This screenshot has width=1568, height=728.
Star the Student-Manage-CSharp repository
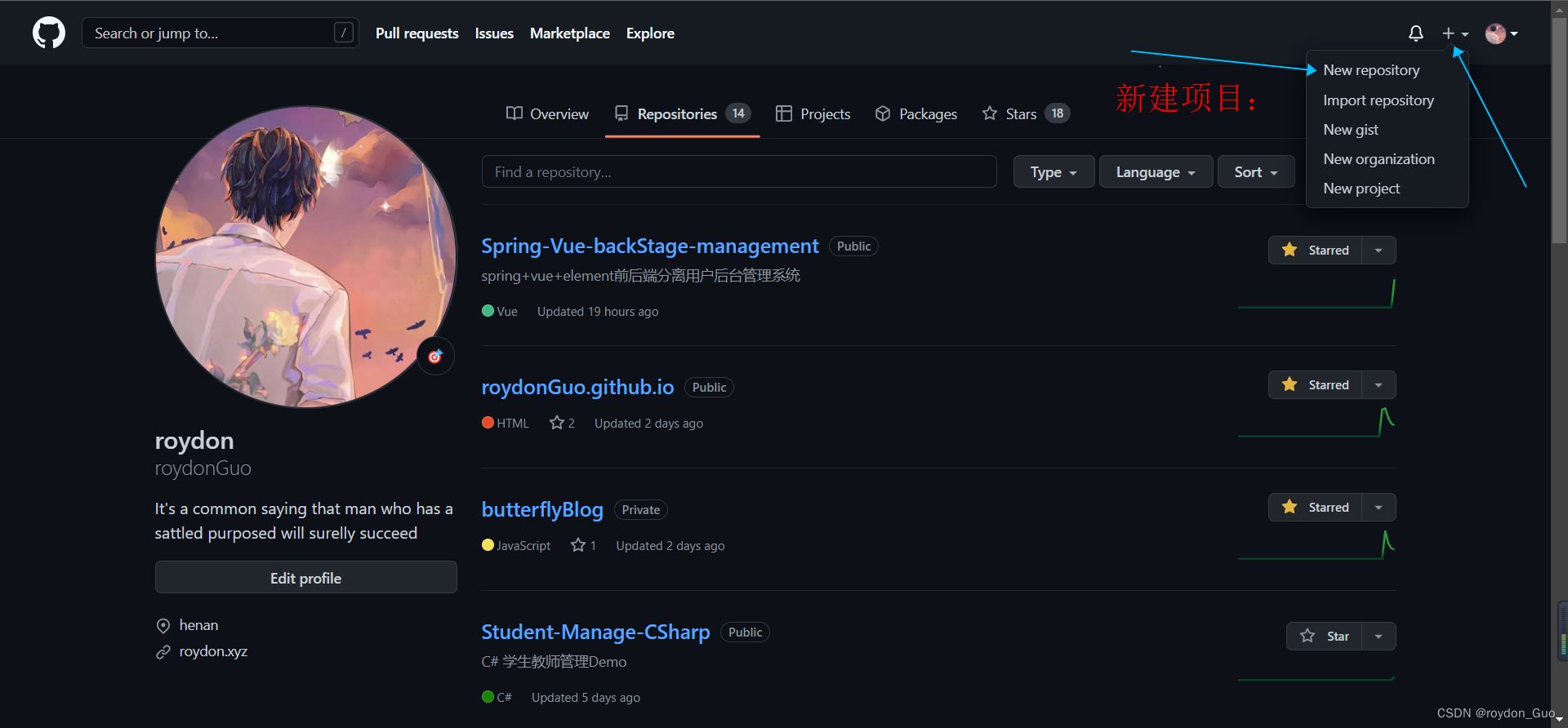[x=1324, y=637]
